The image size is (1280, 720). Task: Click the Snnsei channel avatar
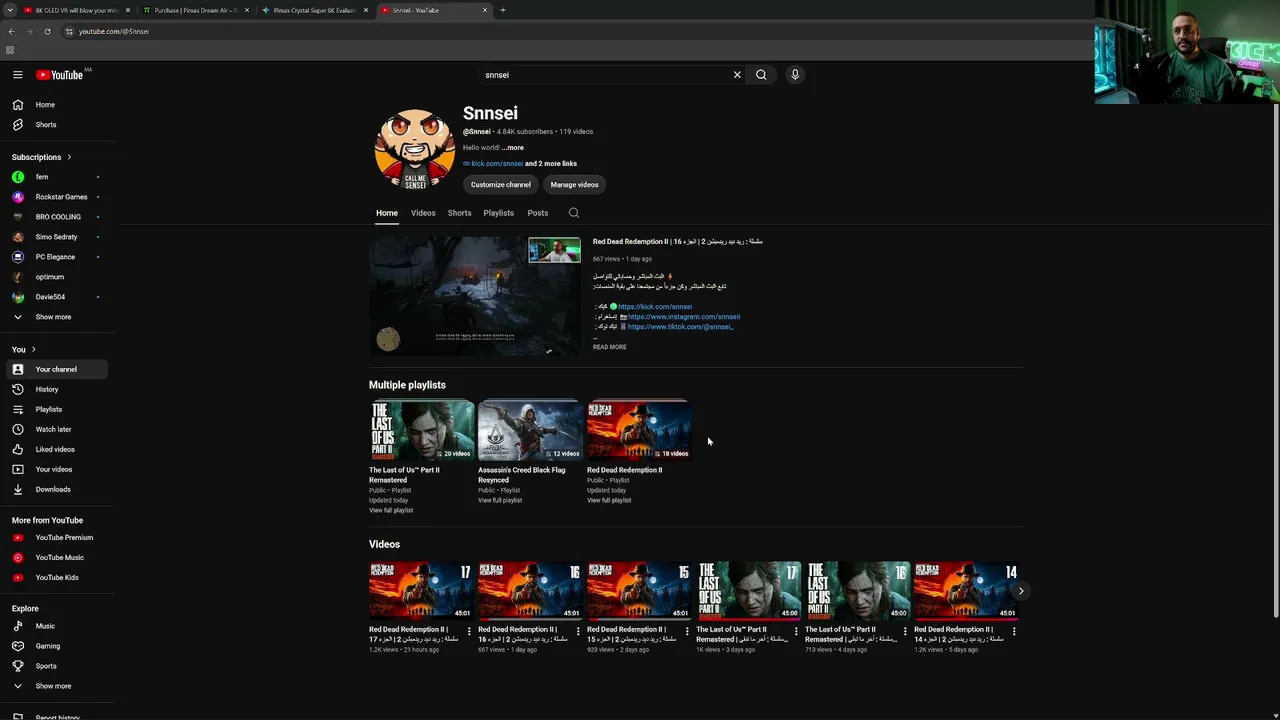pos(415,150)
